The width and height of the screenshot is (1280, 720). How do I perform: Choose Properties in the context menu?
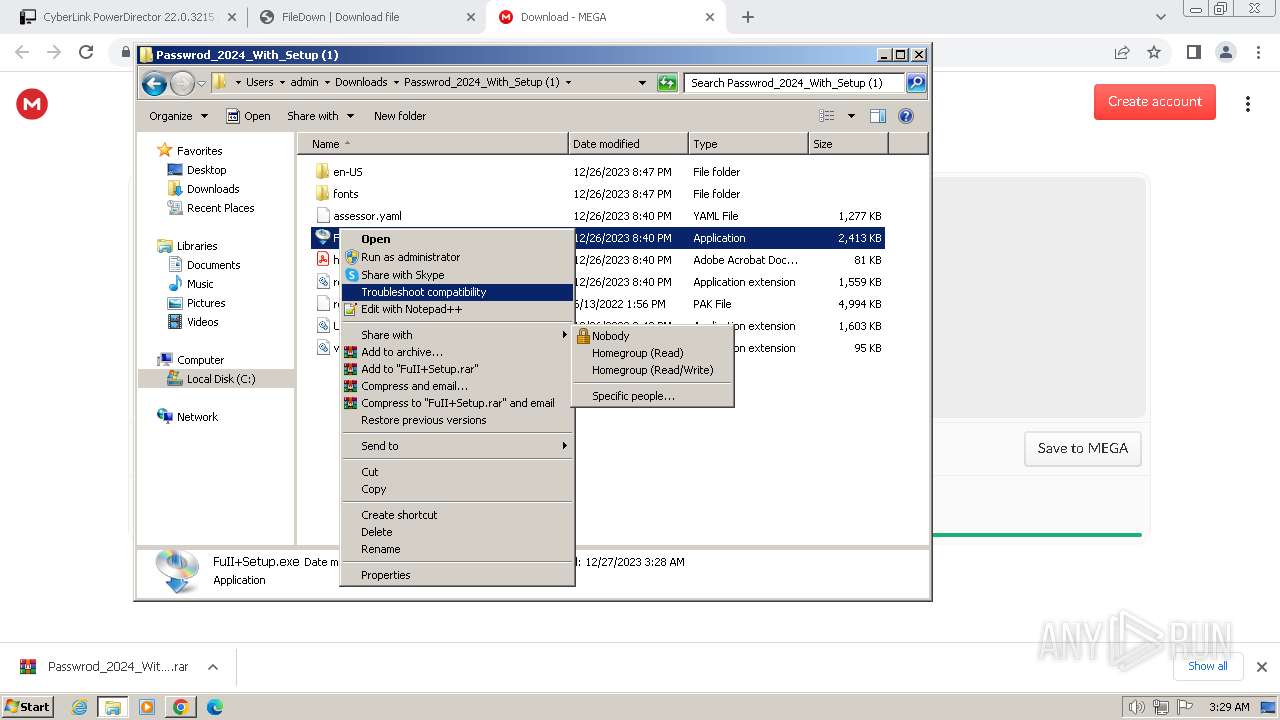pos(457,575)
